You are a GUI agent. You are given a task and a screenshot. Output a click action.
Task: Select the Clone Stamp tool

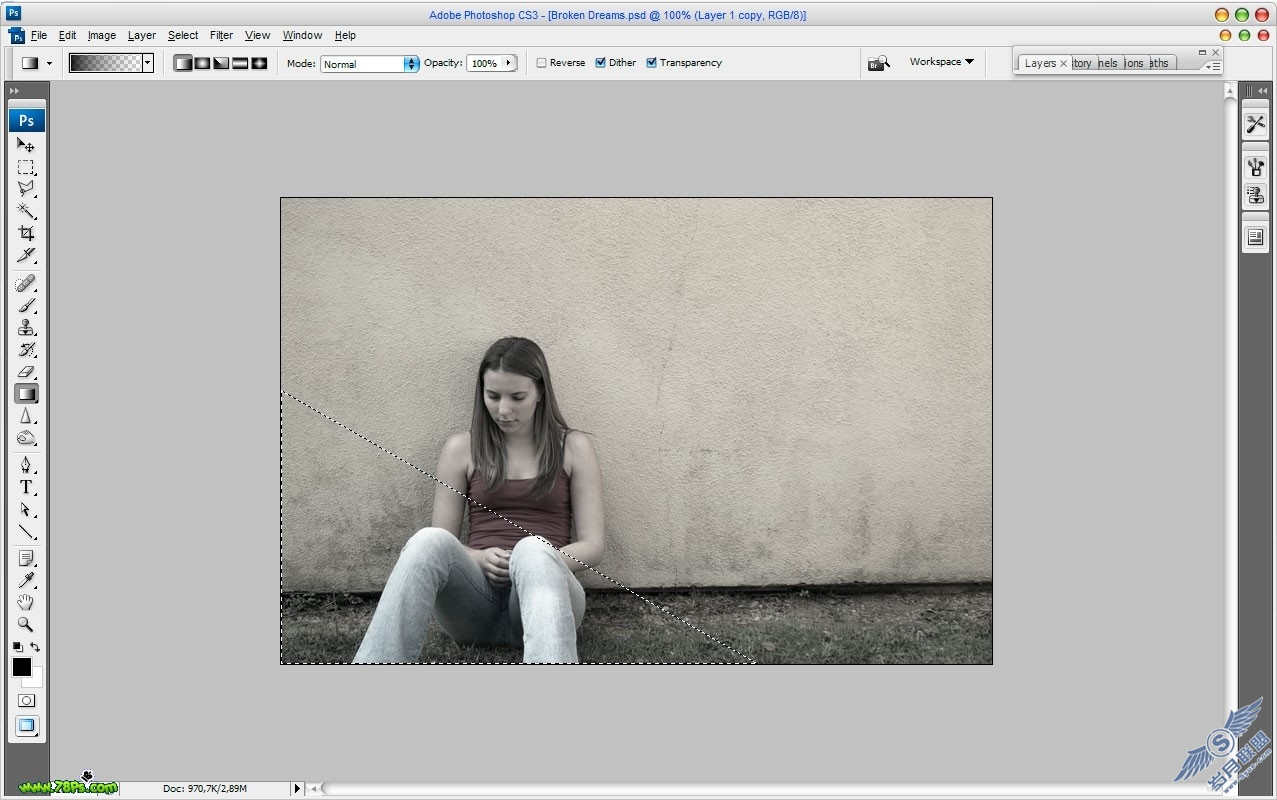26,328
